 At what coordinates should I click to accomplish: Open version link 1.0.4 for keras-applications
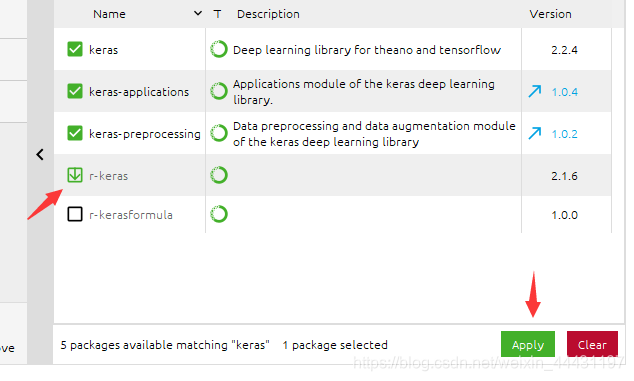tap(564, 92)
